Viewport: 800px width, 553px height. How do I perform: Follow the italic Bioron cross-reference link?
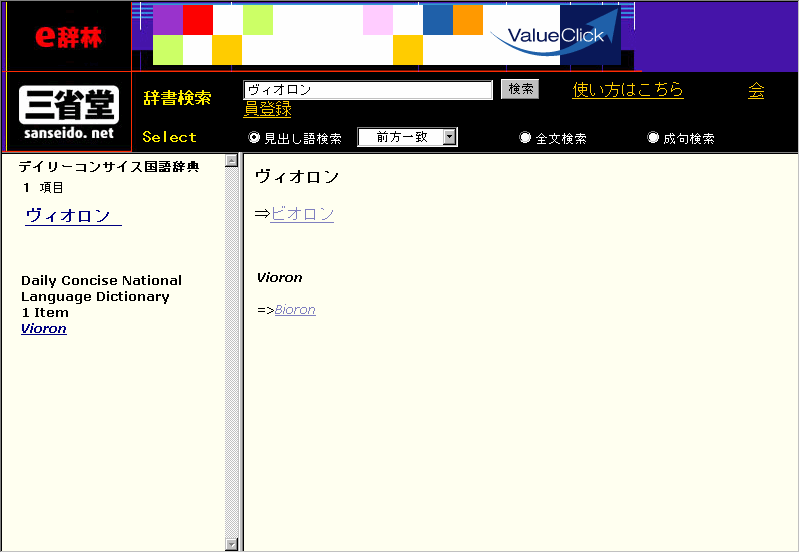coord(295,310)
